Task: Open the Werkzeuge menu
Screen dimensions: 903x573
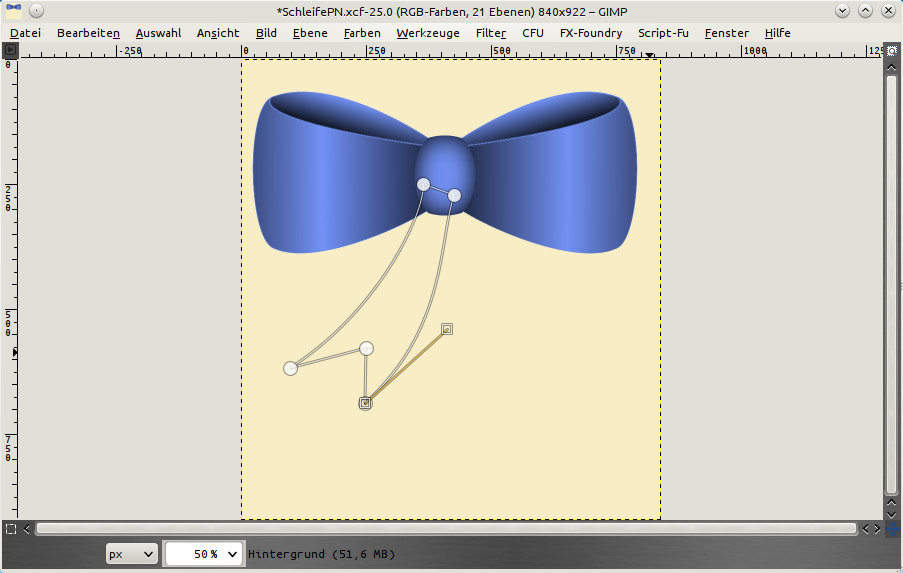Action: click(x=427, y=33)
